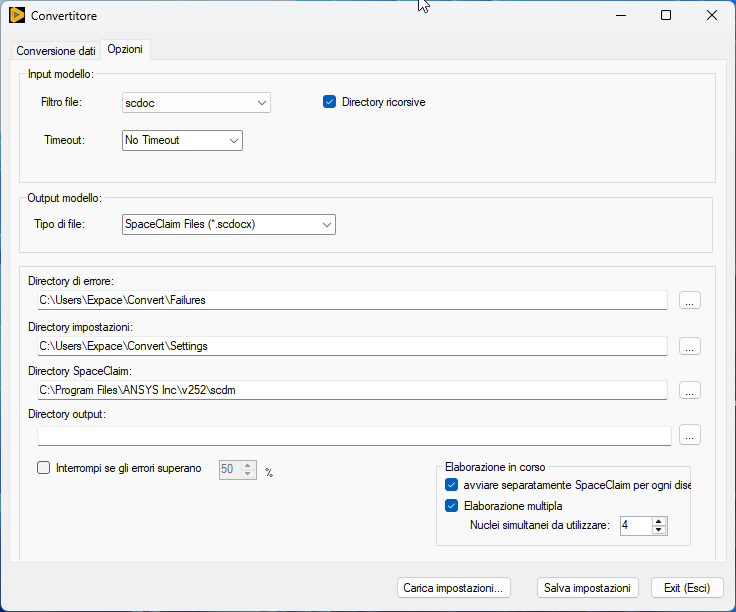Select the Opzioni tab
The width and height of the screenshot is (736, 612).
[x=125, y=49]
